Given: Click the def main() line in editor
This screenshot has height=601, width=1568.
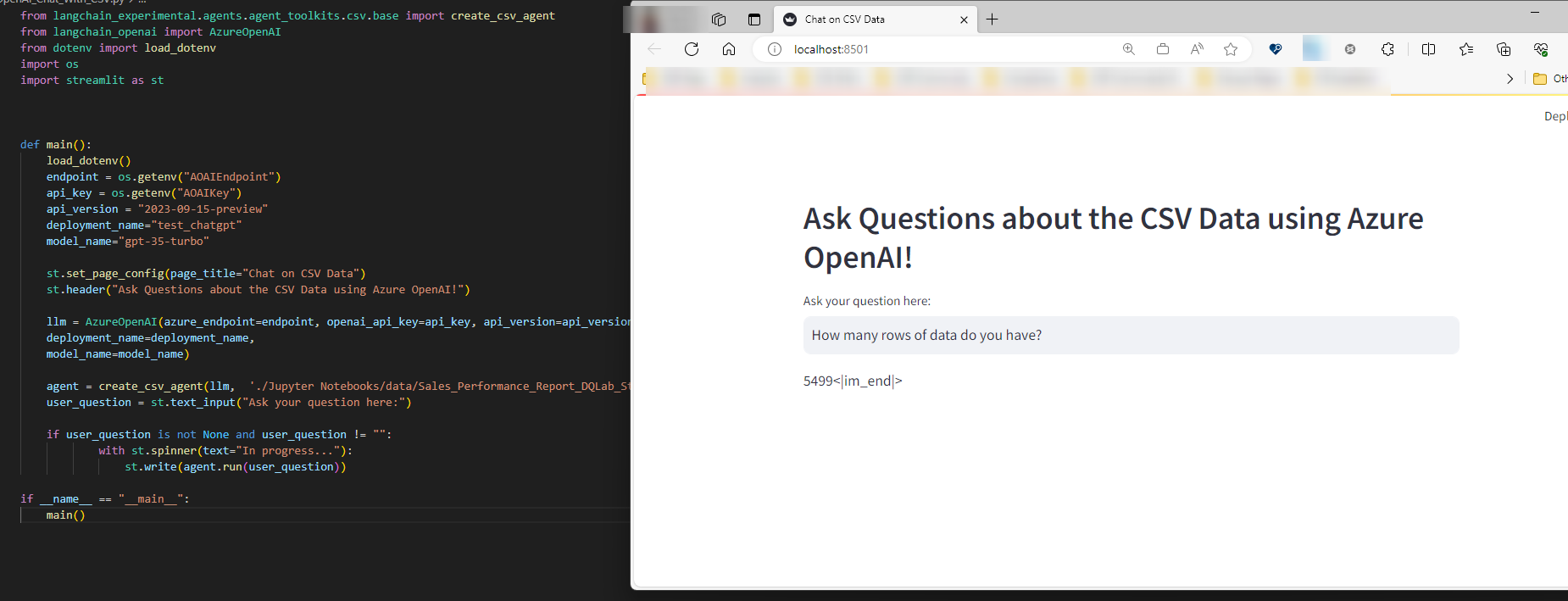Looking at the screenshot, I should [56, 145].
